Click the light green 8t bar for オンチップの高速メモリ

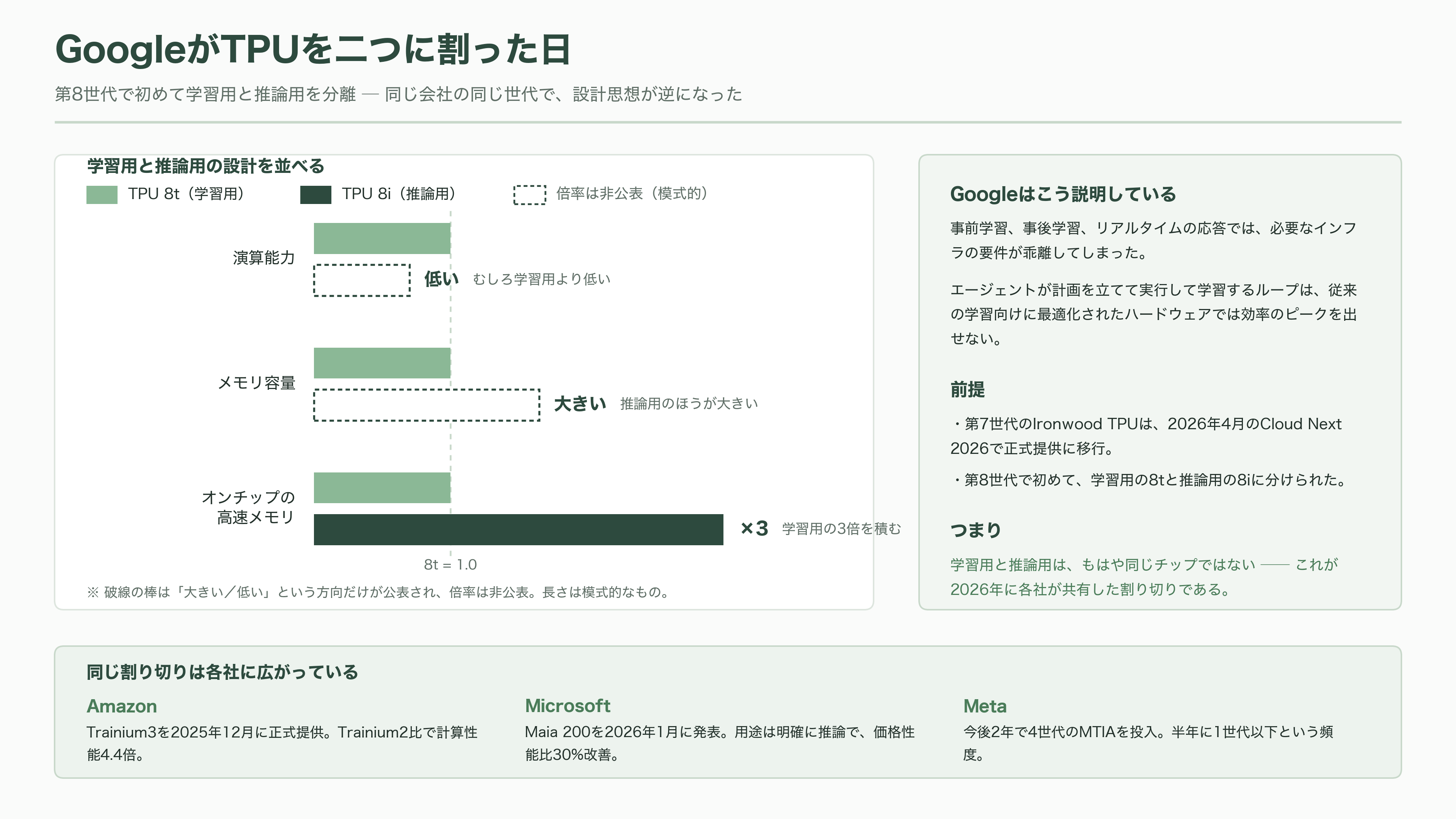(x=382, y=488)
